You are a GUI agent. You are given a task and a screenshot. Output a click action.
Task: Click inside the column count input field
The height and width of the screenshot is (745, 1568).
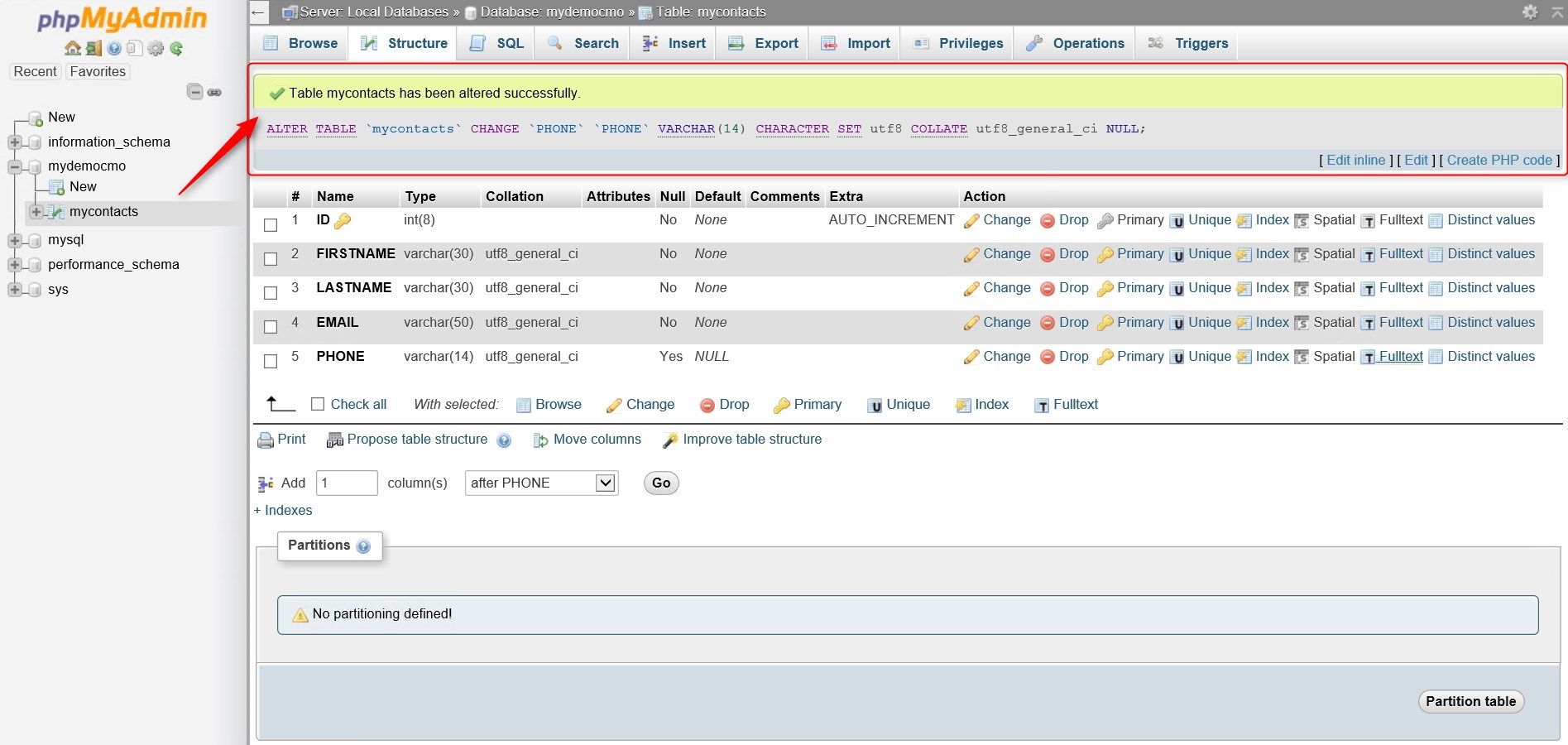pos(346,483)
